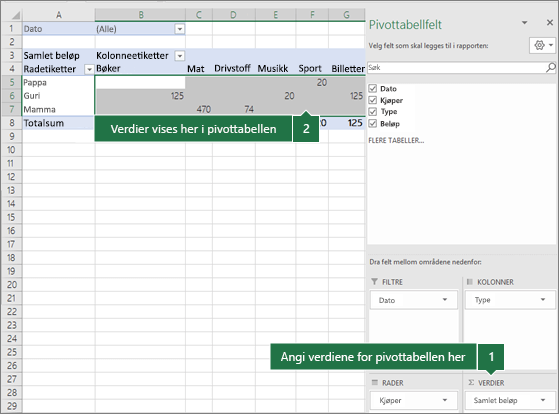Open the Pivottabellfelt pane options arrow
Viewport: 559px width, 414px height.
(x=524, y=22)
